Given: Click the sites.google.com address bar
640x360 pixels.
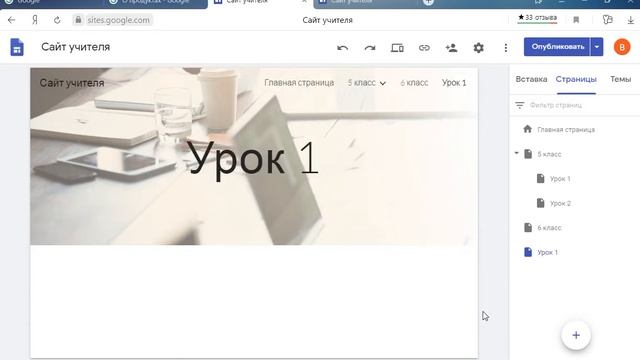Looking at the screenshot, I should tap(118, 20).
